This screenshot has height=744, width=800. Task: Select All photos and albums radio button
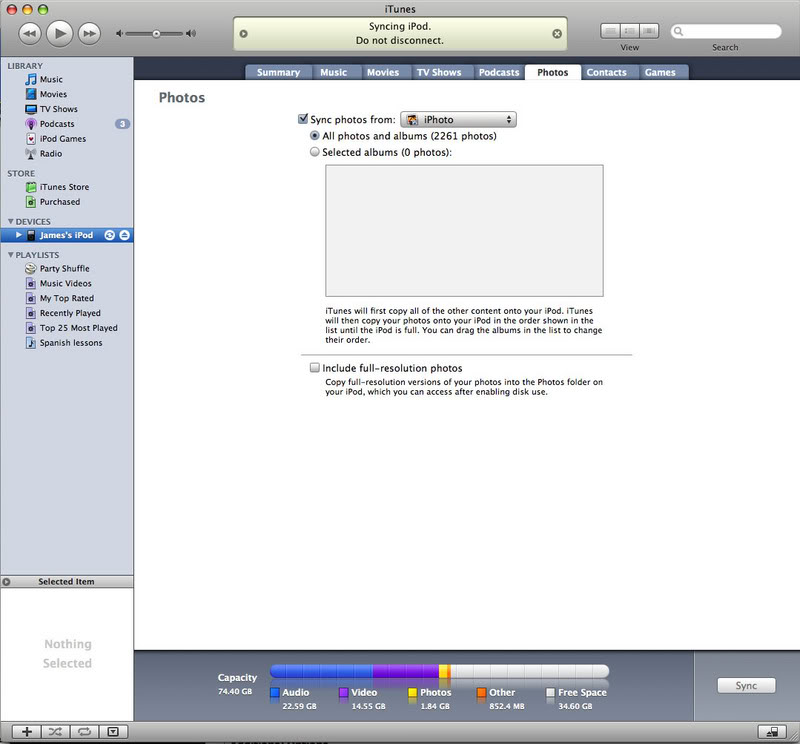click(x=315, y=136)
